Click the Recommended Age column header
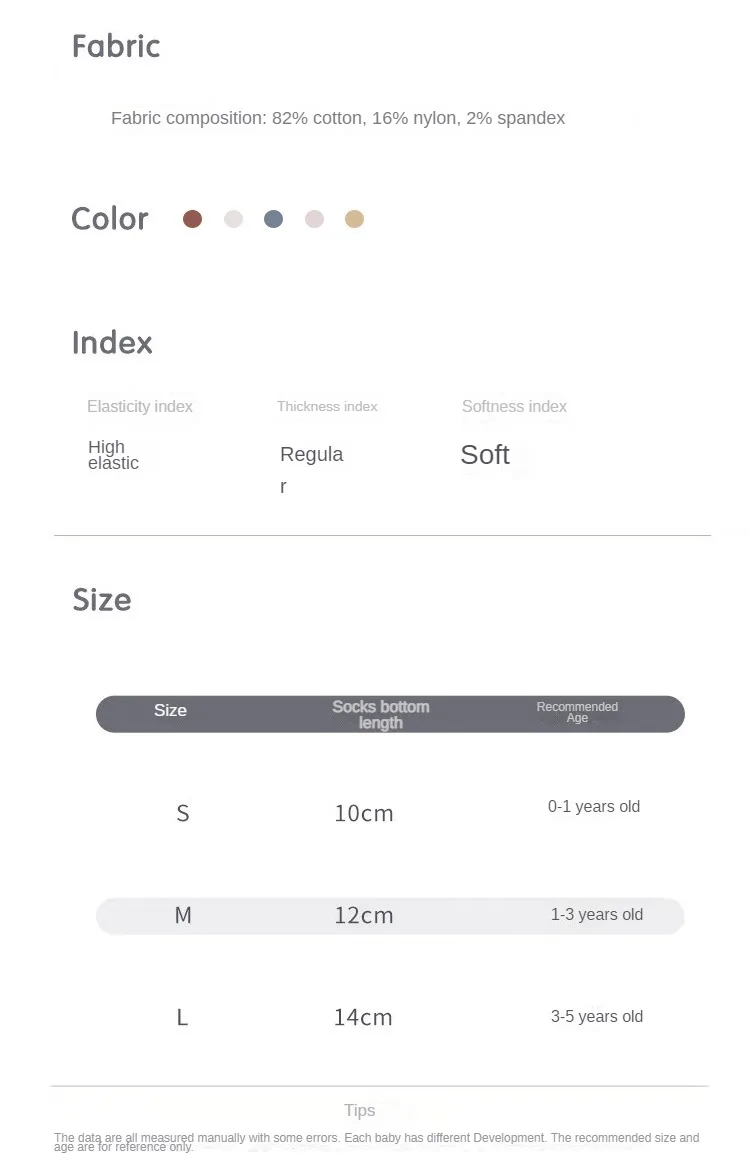Screen dimensions: 750x1154 [577, 712]
